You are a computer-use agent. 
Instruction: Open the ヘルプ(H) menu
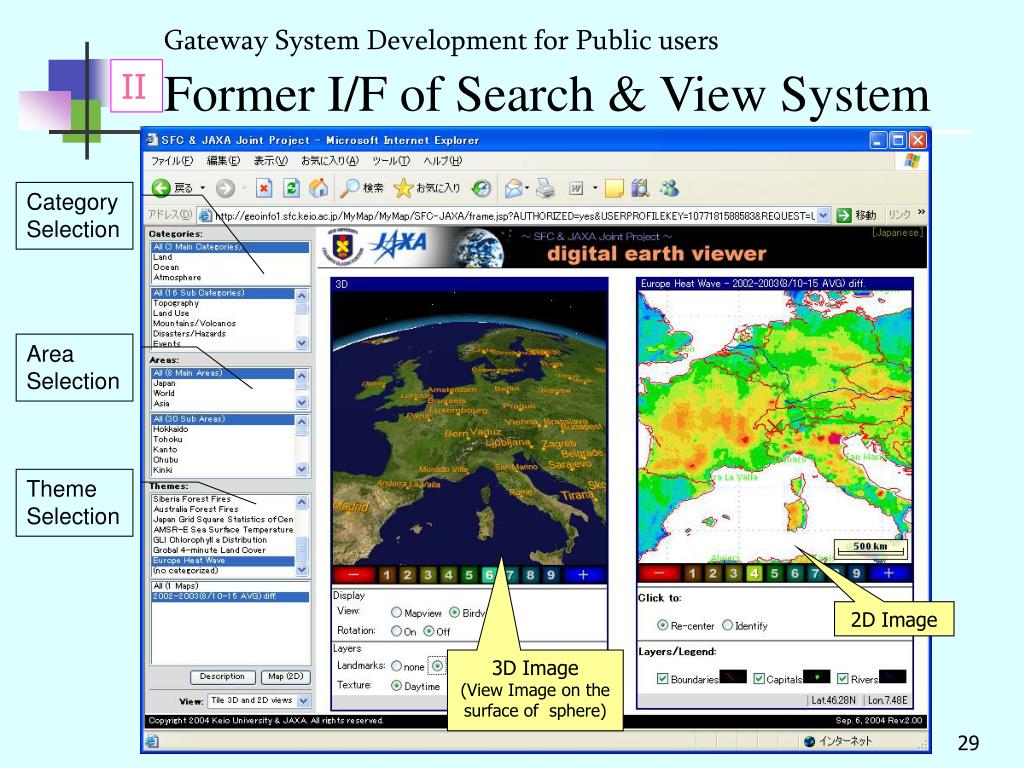(443, 161)
